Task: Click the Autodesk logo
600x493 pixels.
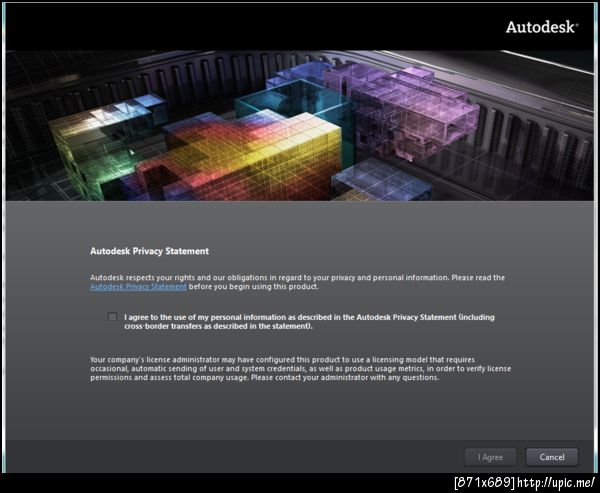Action: (x=542, y=27)
